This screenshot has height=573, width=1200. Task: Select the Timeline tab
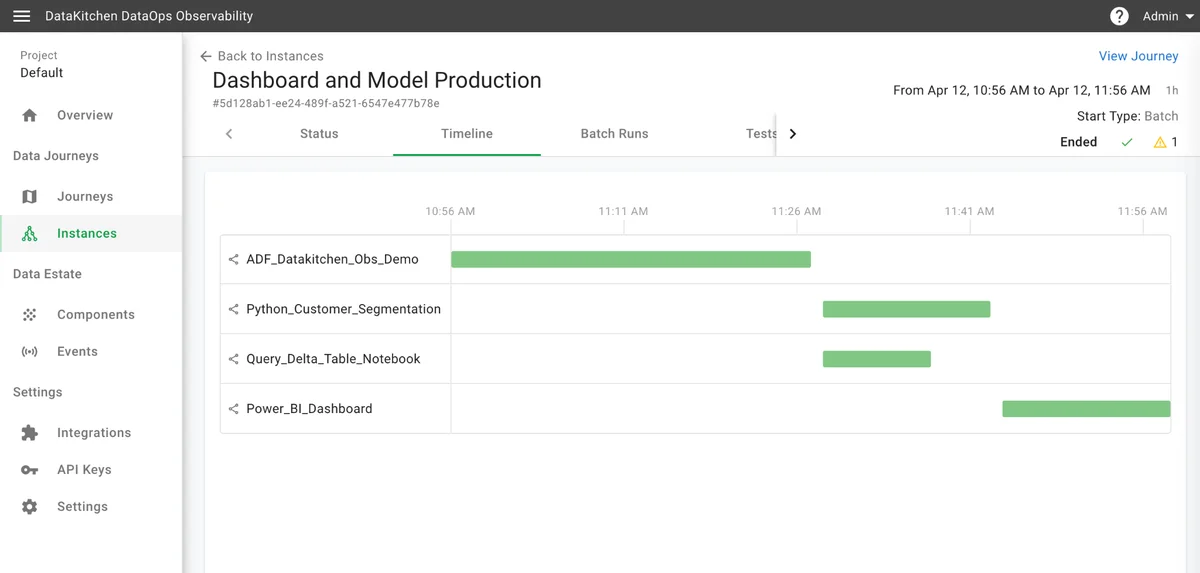[x=467, y=134]
